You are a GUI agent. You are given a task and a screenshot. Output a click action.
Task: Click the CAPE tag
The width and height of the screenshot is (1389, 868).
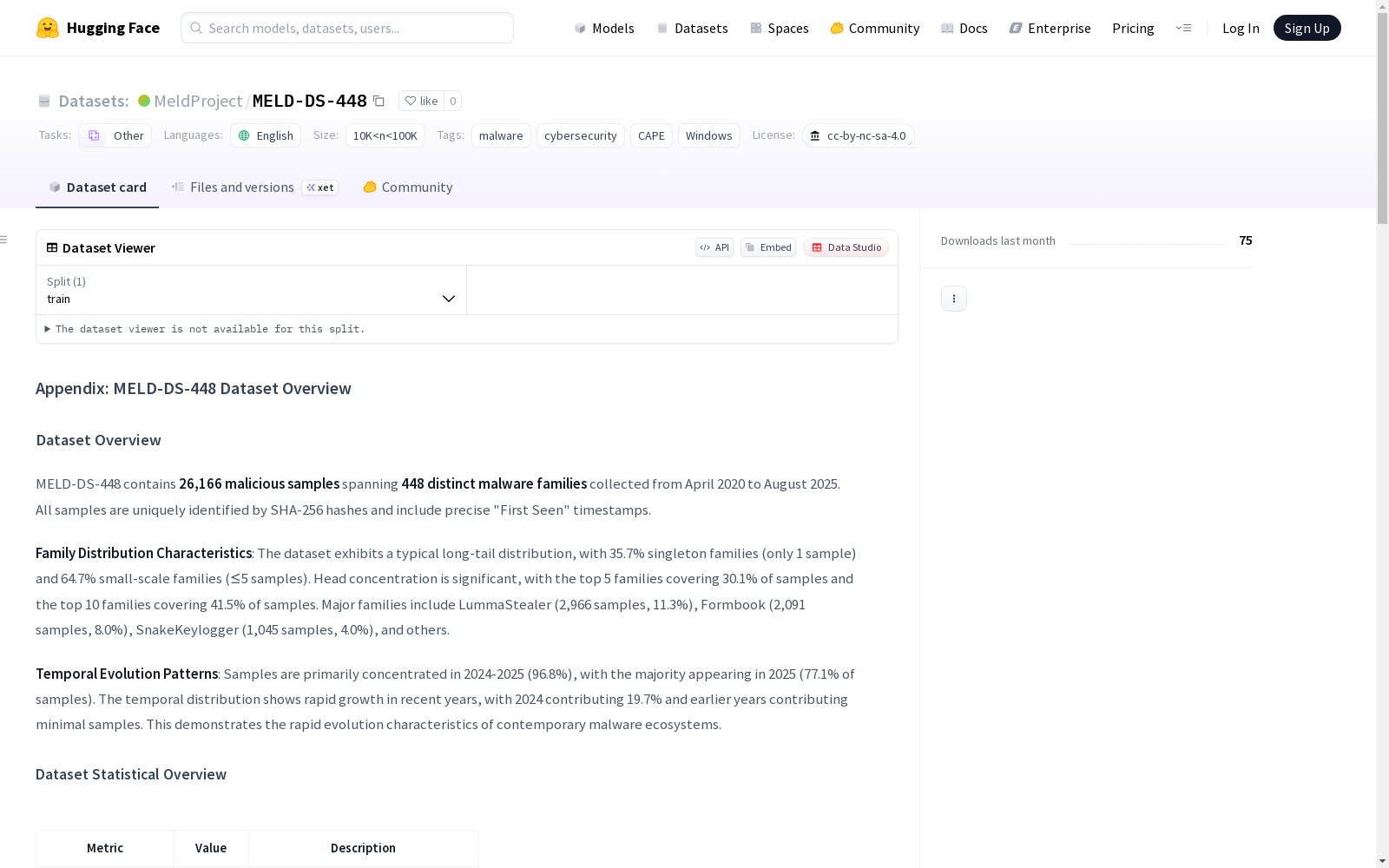pos(651,135)
